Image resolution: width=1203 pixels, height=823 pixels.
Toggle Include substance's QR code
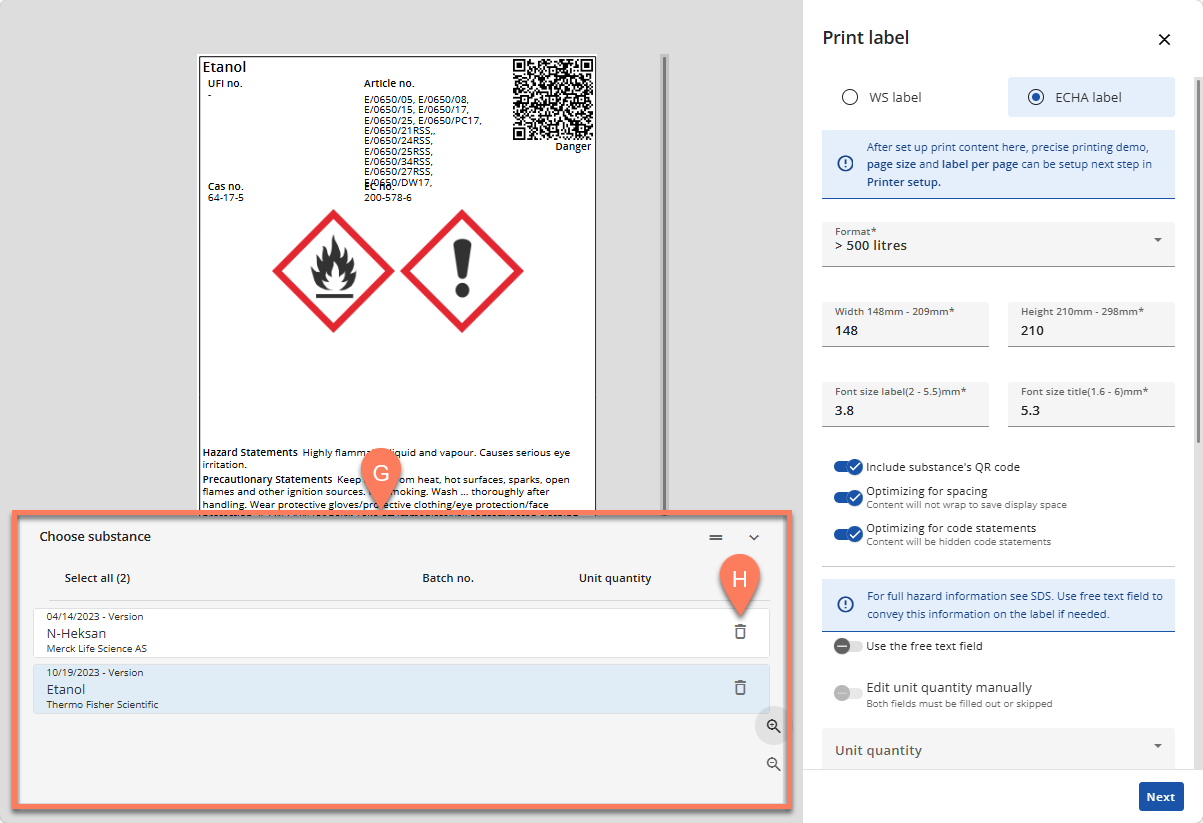[848, 467]
